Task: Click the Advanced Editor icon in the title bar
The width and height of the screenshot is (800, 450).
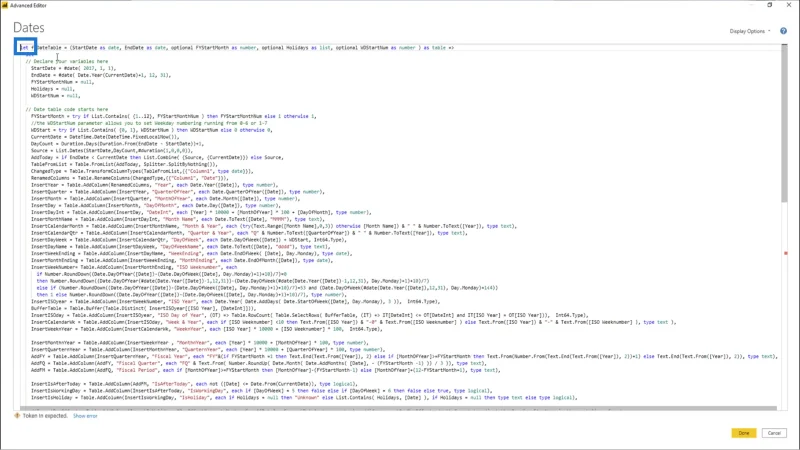Action: [5, 5]
